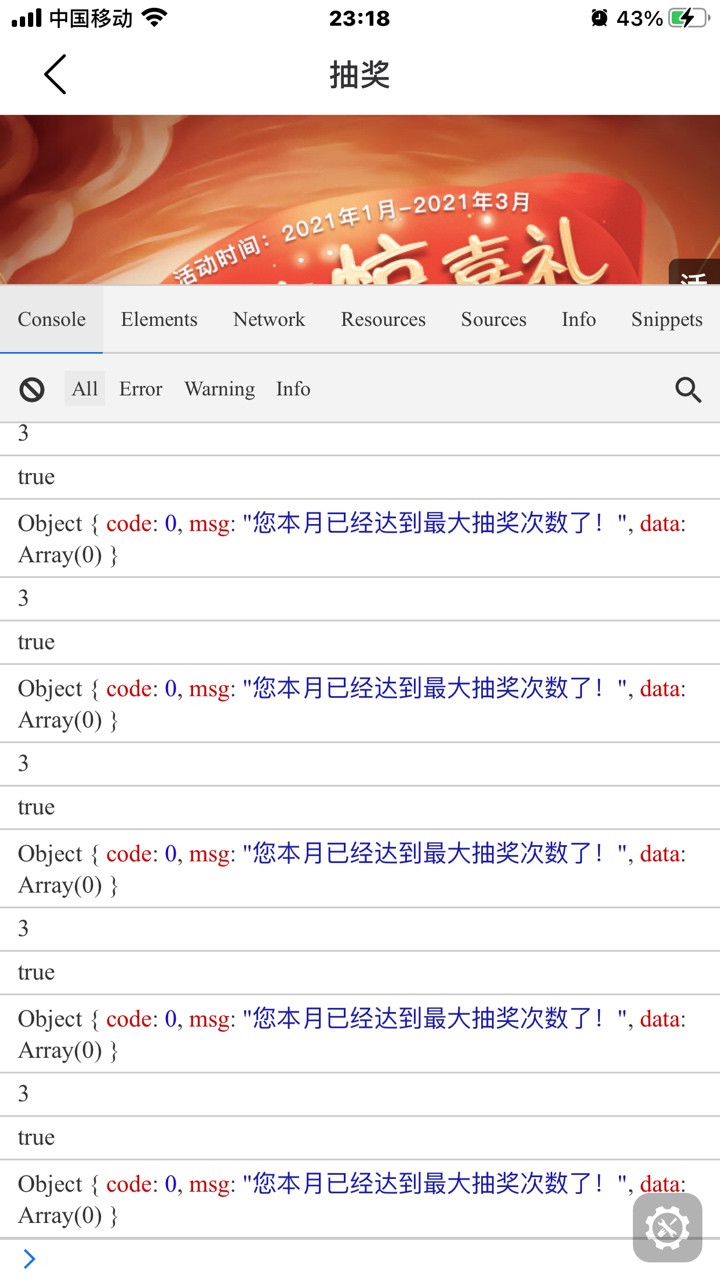Open the Resources tab

383,319
